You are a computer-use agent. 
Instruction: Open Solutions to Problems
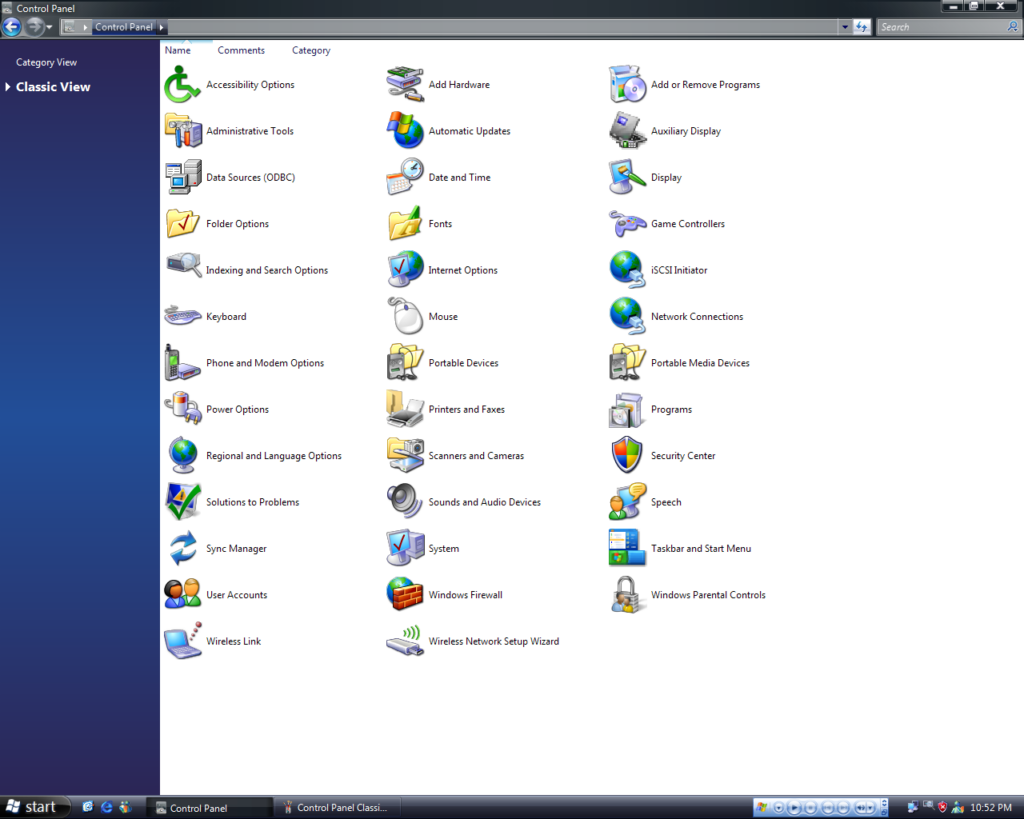(x=232, y=502)
